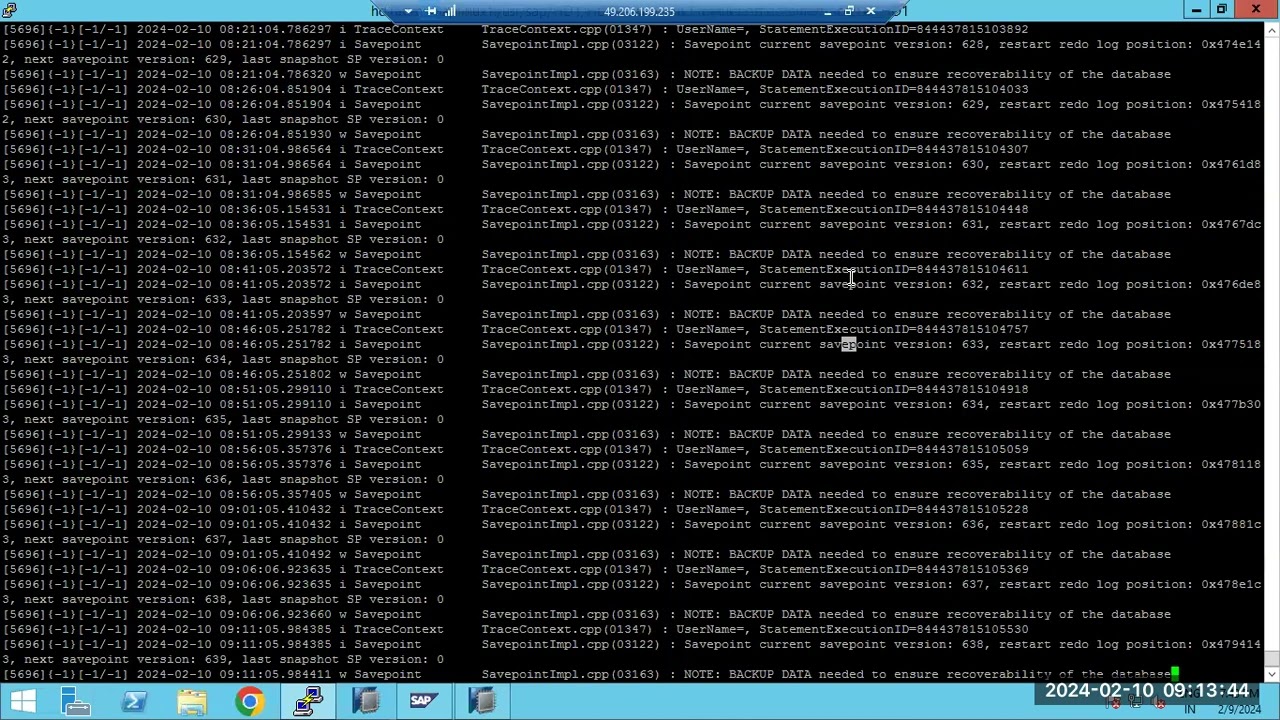Pin the remote desktop connection bar
Screen dimensions: 1280x720
pos(430,11)
